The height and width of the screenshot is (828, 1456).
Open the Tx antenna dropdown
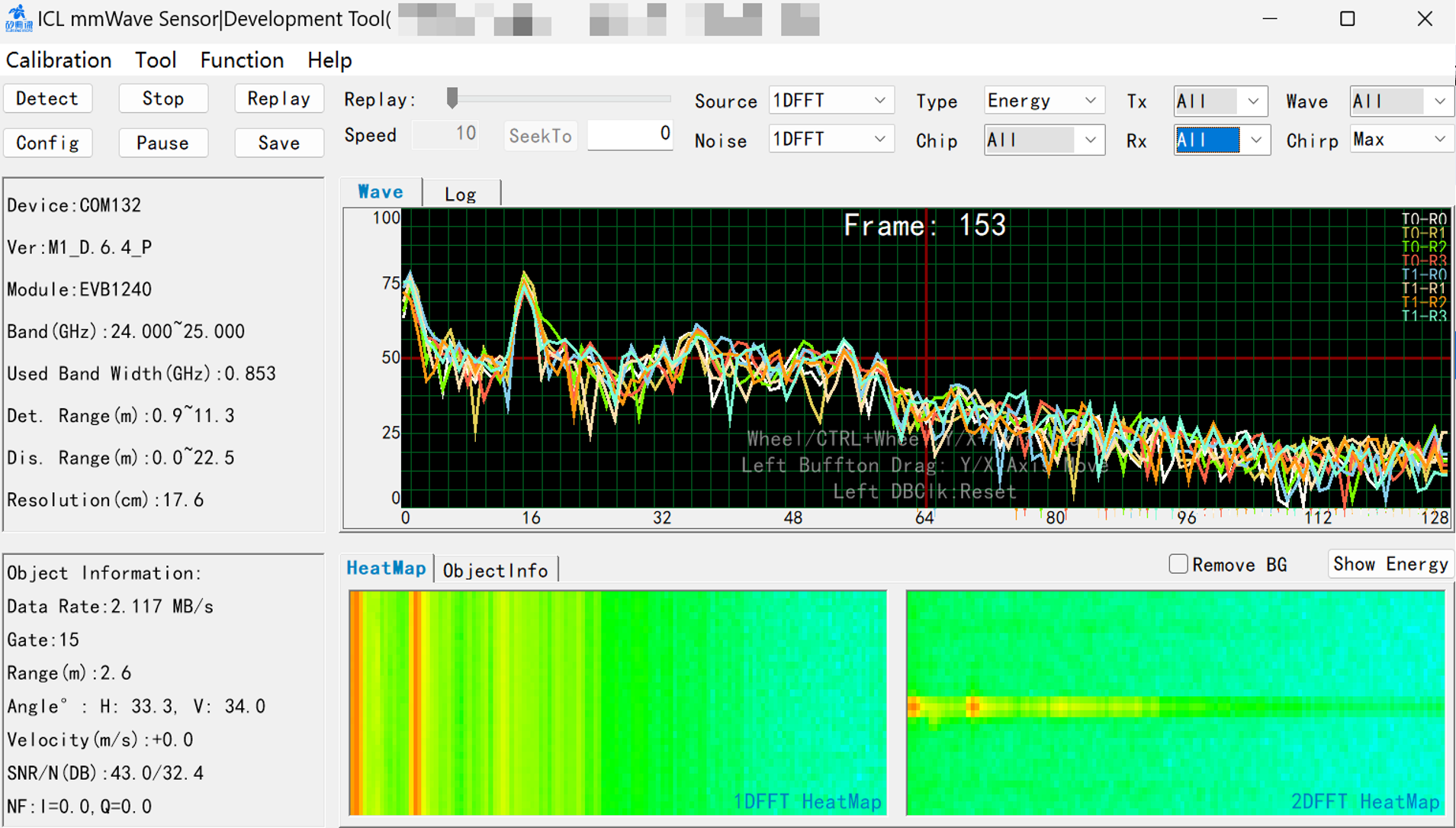click(1220, 101)
